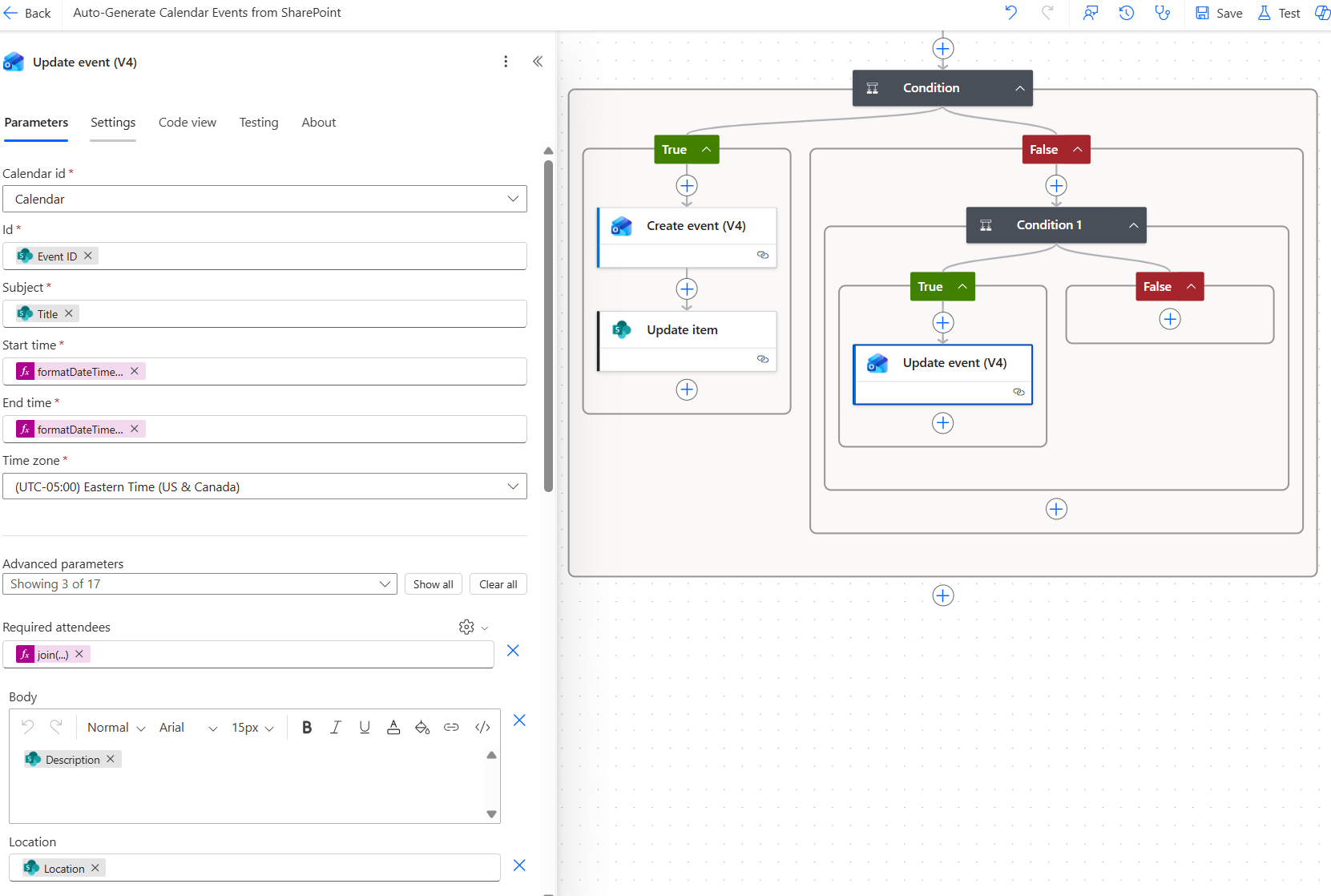Open font color tool in Body editor
1331x896 pixels.
[393, 727]
